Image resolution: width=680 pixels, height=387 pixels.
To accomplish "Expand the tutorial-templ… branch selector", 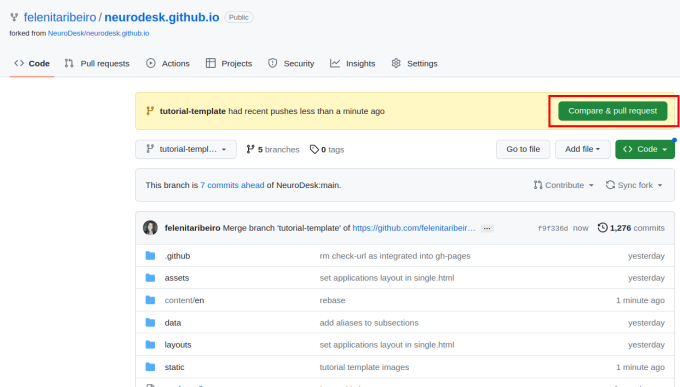I will pyautogui.click(x=186, y=149).
